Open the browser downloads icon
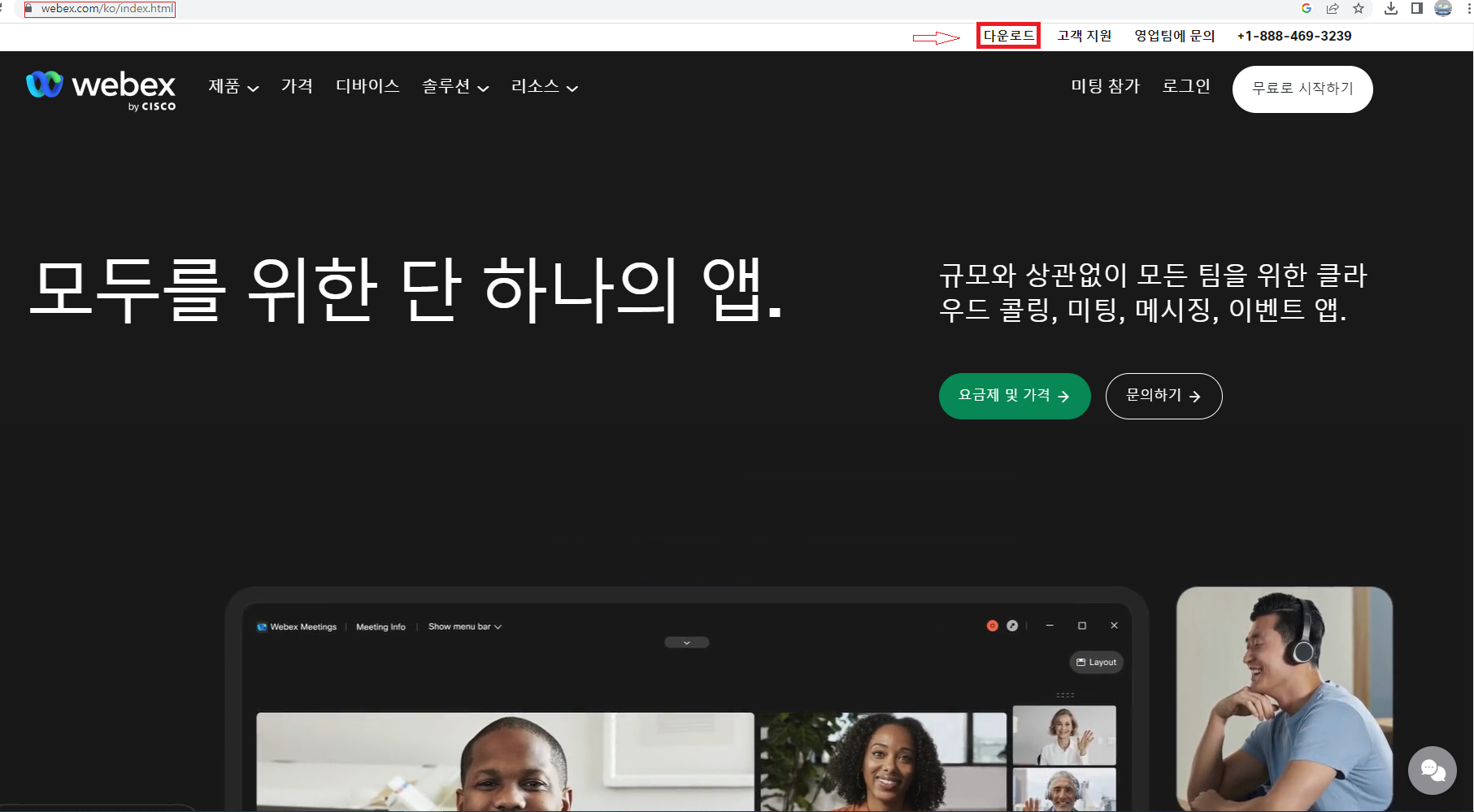 pos(1391,9)
